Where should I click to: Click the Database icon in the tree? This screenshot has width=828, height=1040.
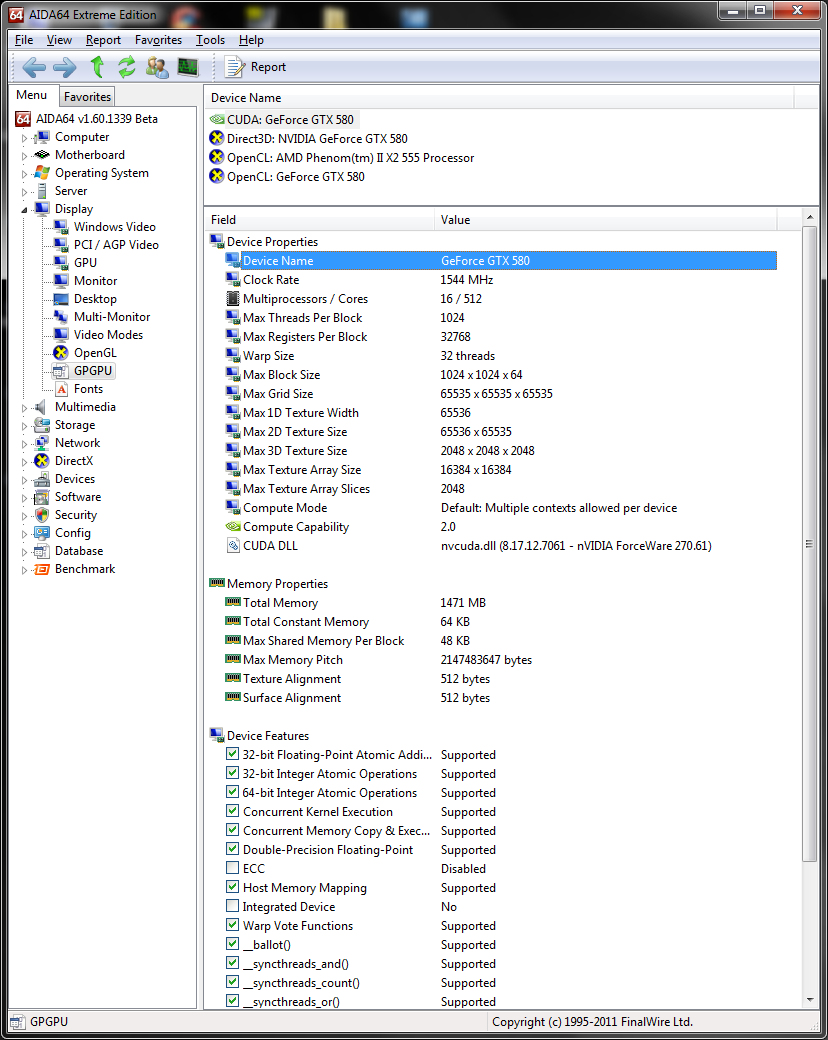(42, 551)
